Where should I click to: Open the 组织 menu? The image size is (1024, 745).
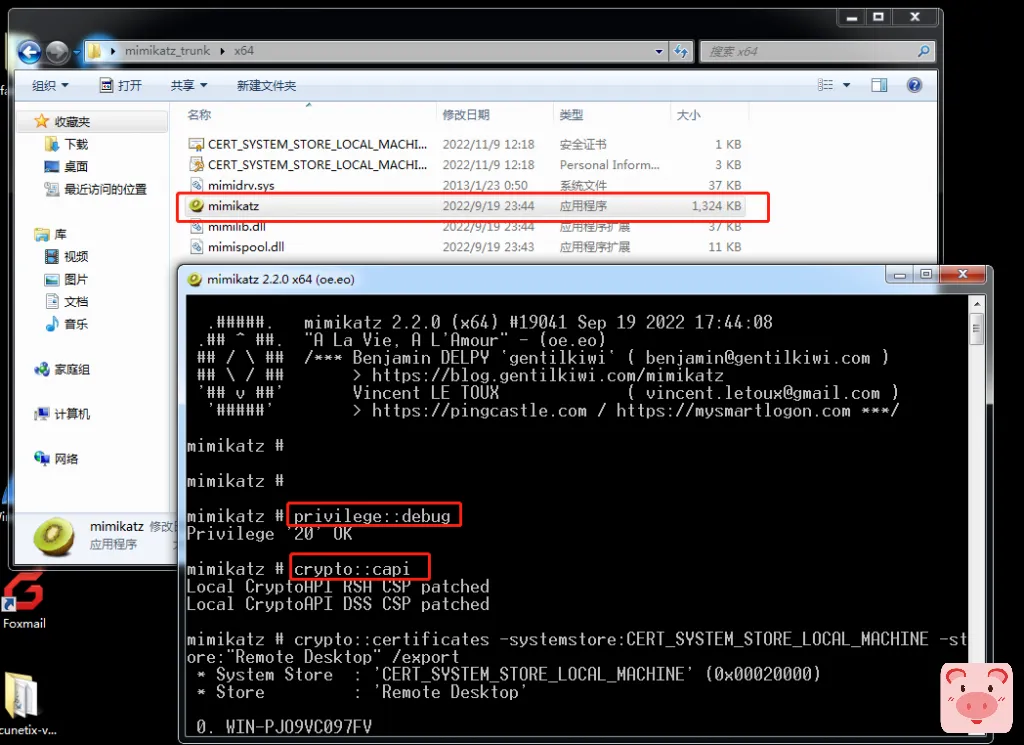pos(50,86)
